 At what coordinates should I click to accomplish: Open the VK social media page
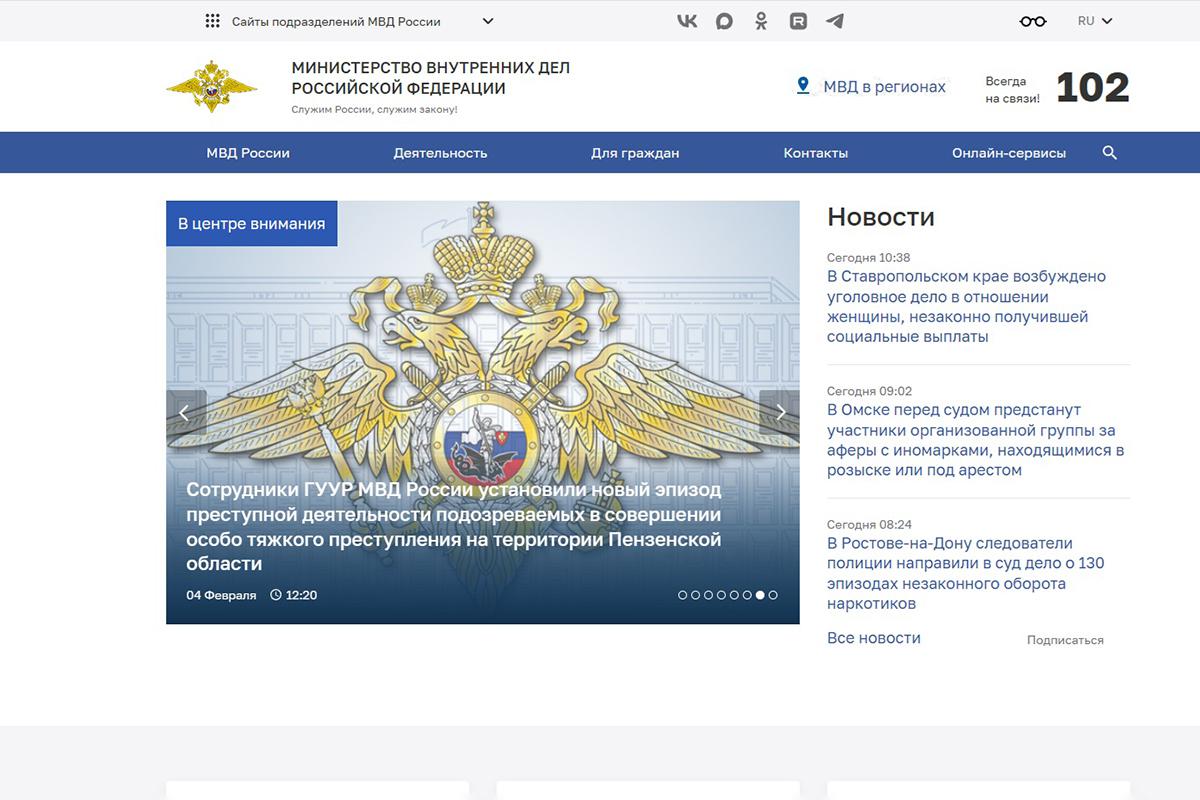(686, 20)
